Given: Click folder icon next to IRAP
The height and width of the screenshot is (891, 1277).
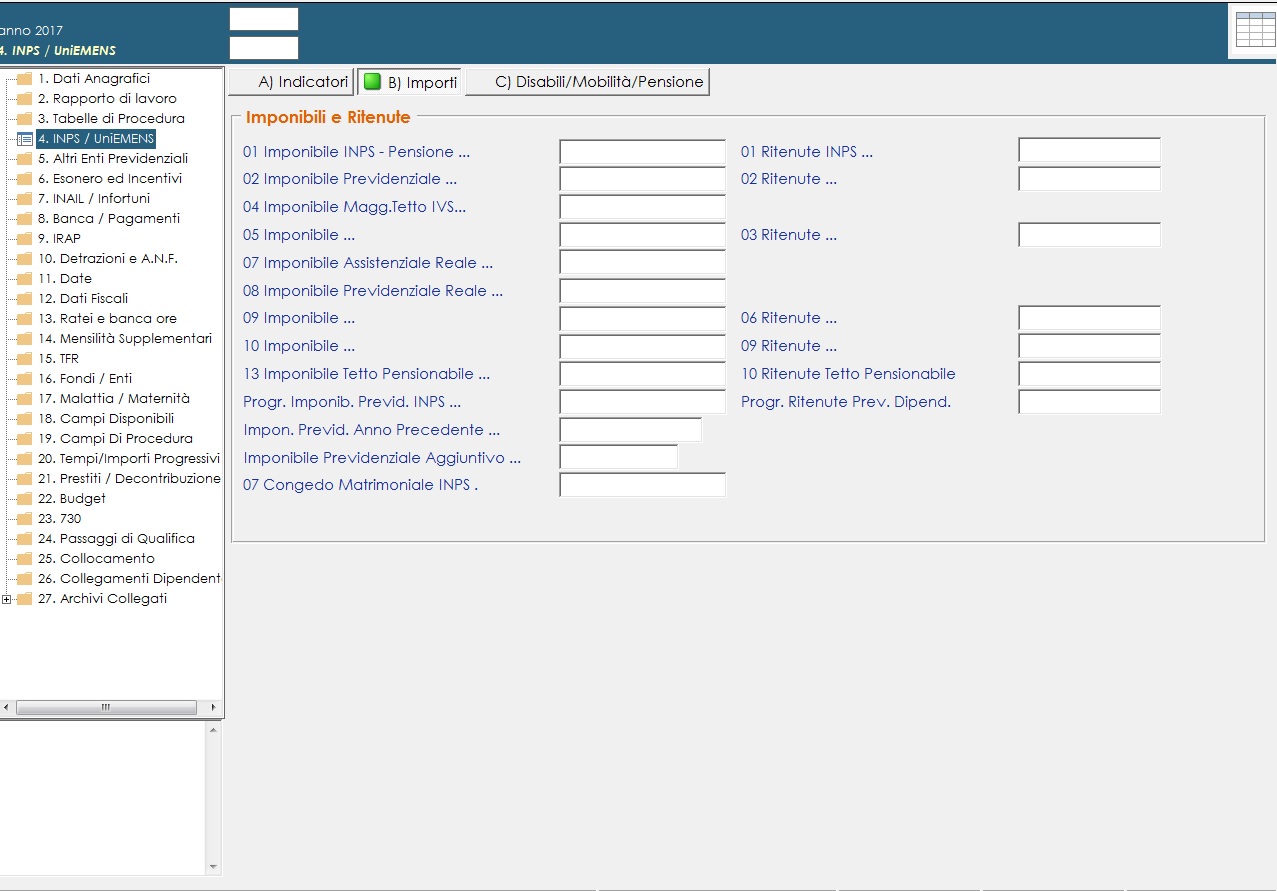Looking at the screenshot, I should point(25,239).
